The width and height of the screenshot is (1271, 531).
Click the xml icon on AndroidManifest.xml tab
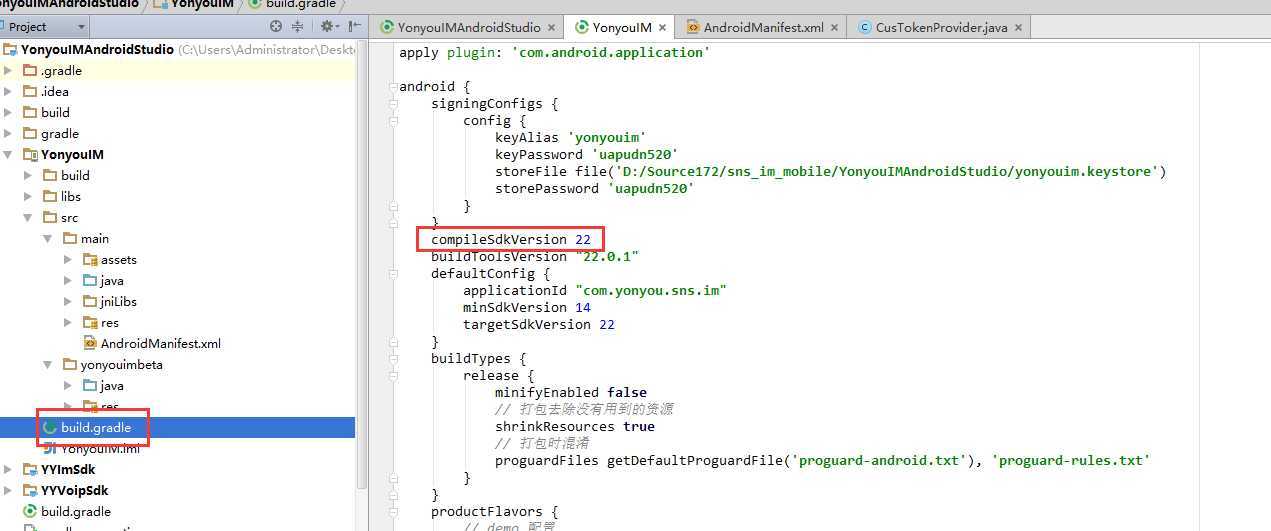click(x=693, y=28)
